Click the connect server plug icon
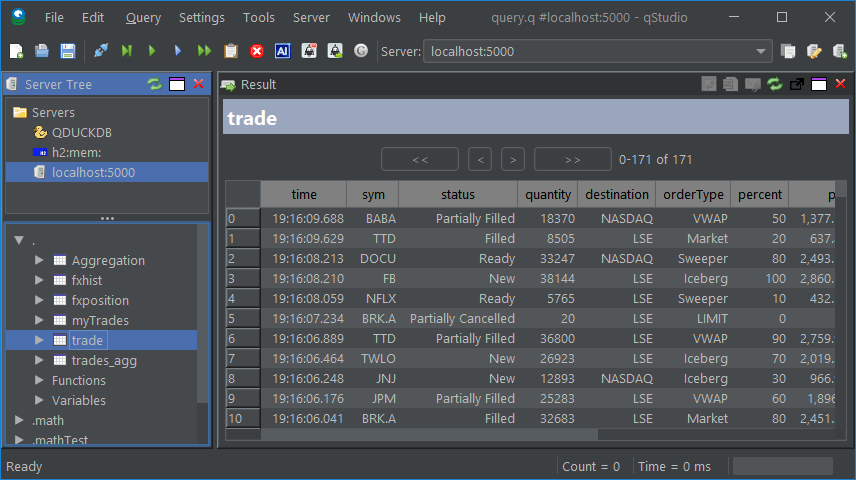 point(101,51)
